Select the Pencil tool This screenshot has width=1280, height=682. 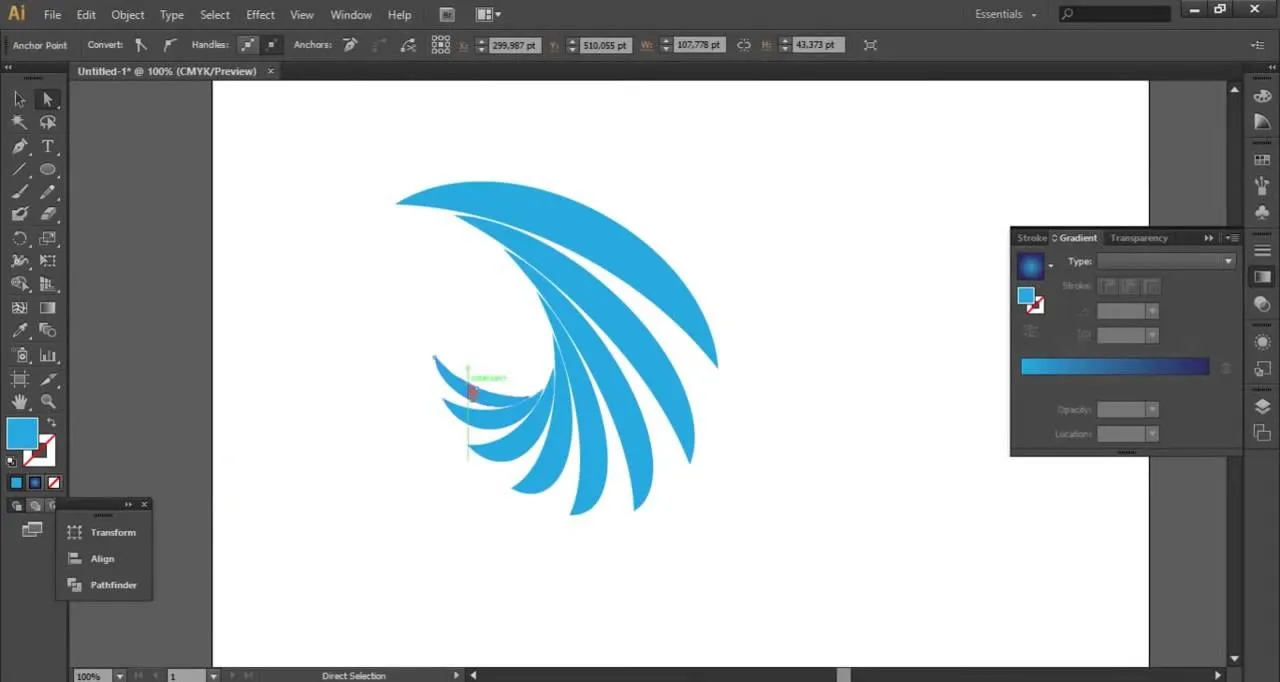[x=47, y=192]
